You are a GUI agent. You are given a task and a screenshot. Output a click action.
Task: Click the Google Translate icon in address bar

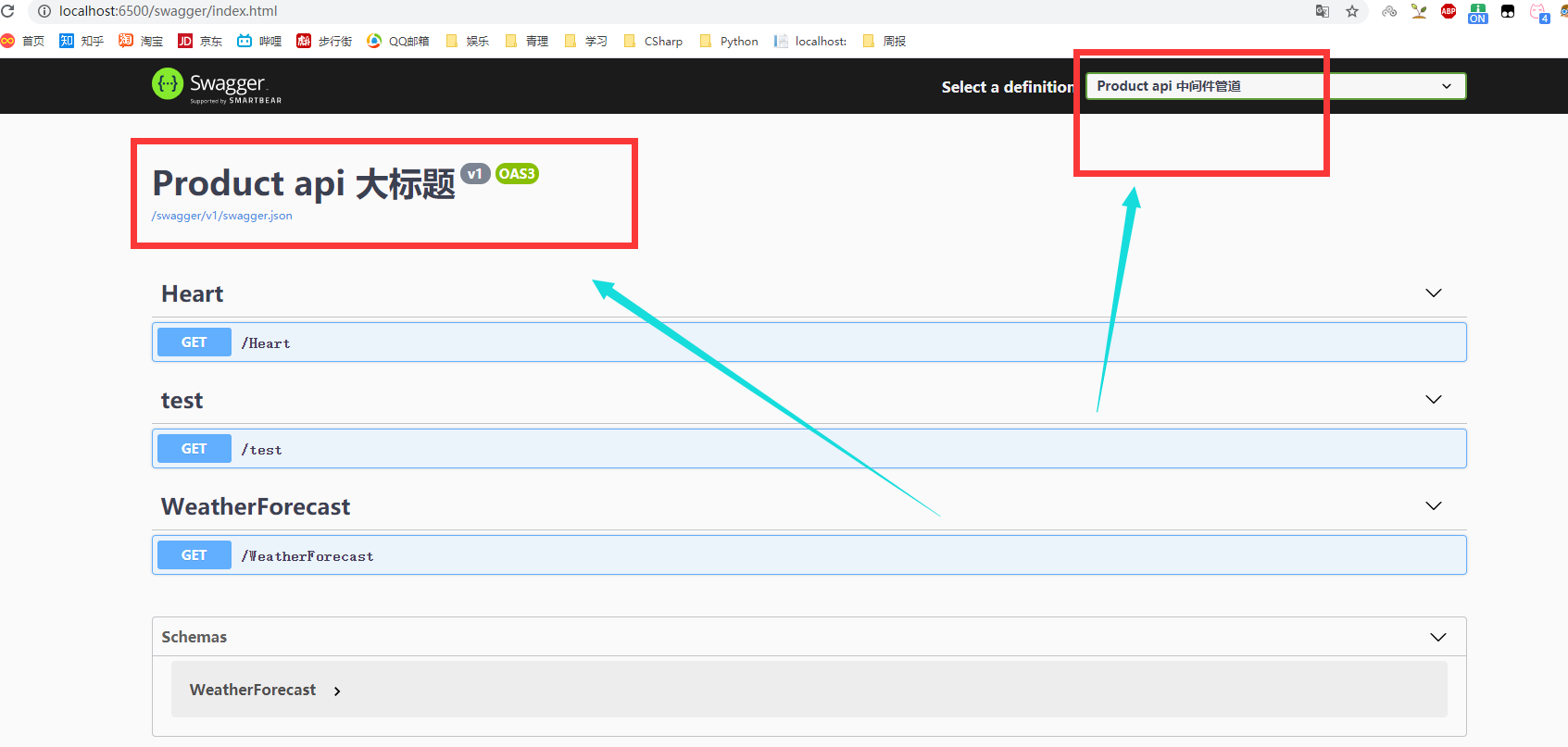[1323, 11]
